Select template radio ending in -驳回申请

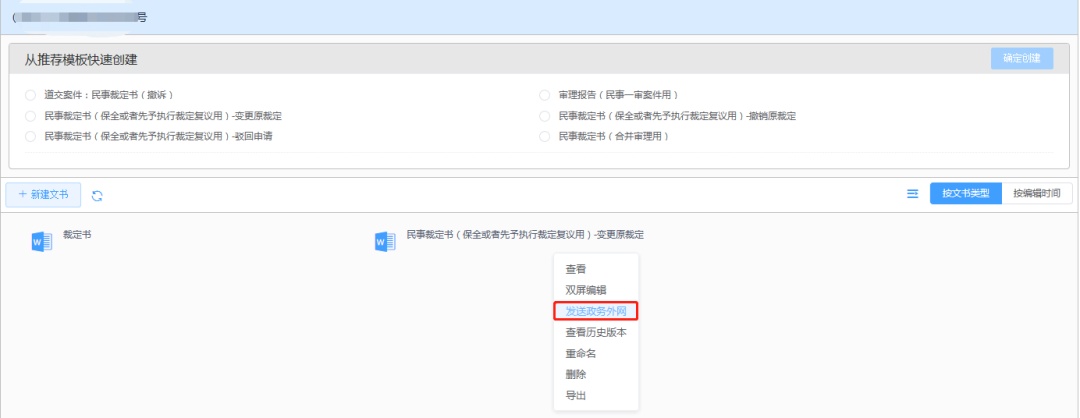30,136
